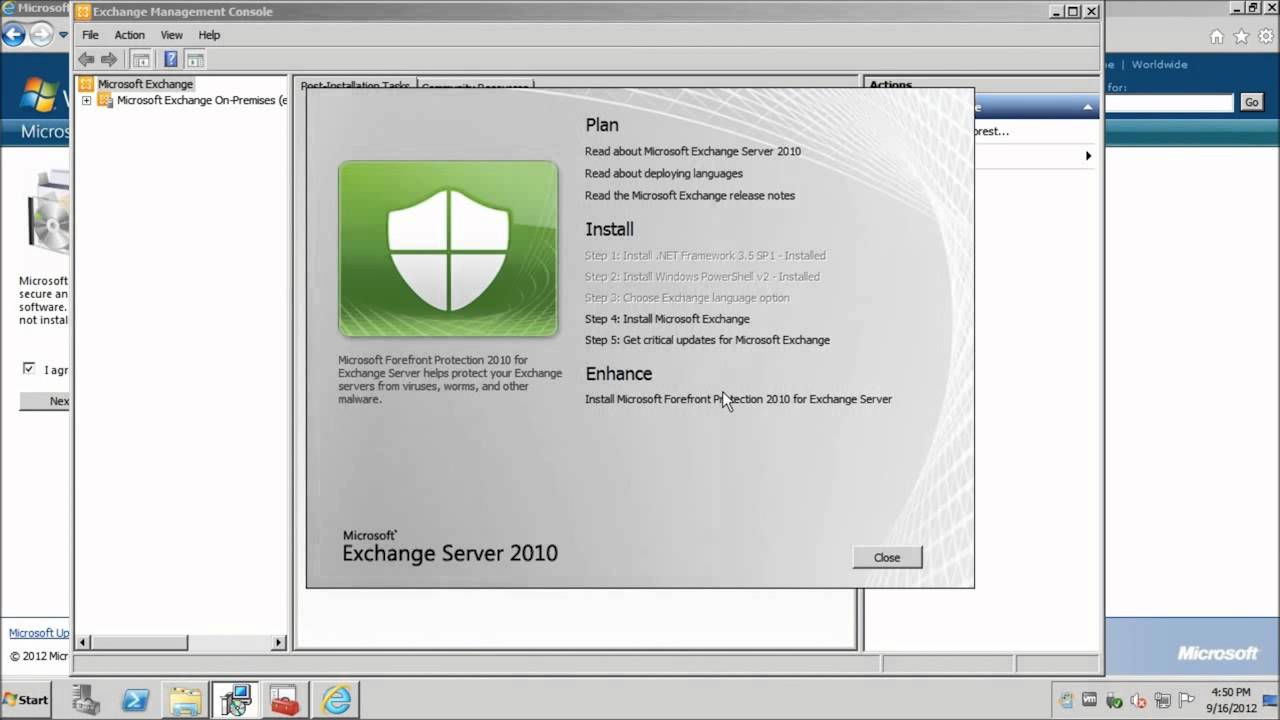
Task: Click the blue Help question mark icon
Action: tap(171, 59)
